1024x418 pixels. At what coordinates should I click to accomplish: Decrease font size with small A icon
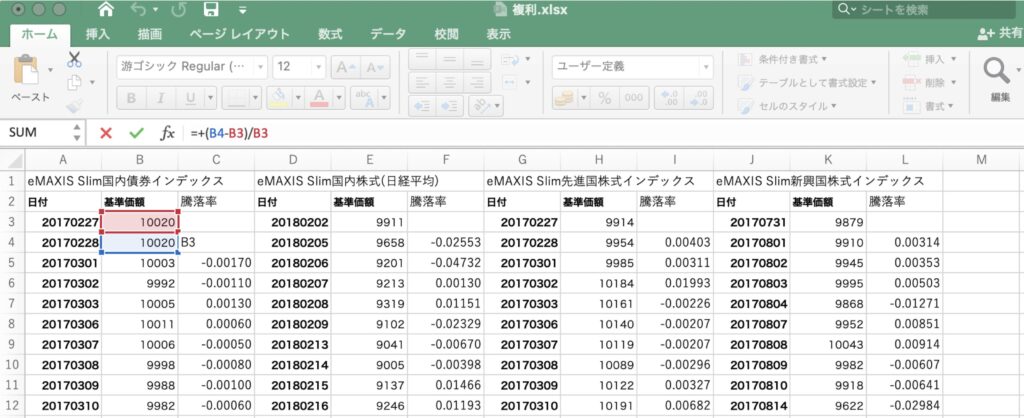point(374,67)
